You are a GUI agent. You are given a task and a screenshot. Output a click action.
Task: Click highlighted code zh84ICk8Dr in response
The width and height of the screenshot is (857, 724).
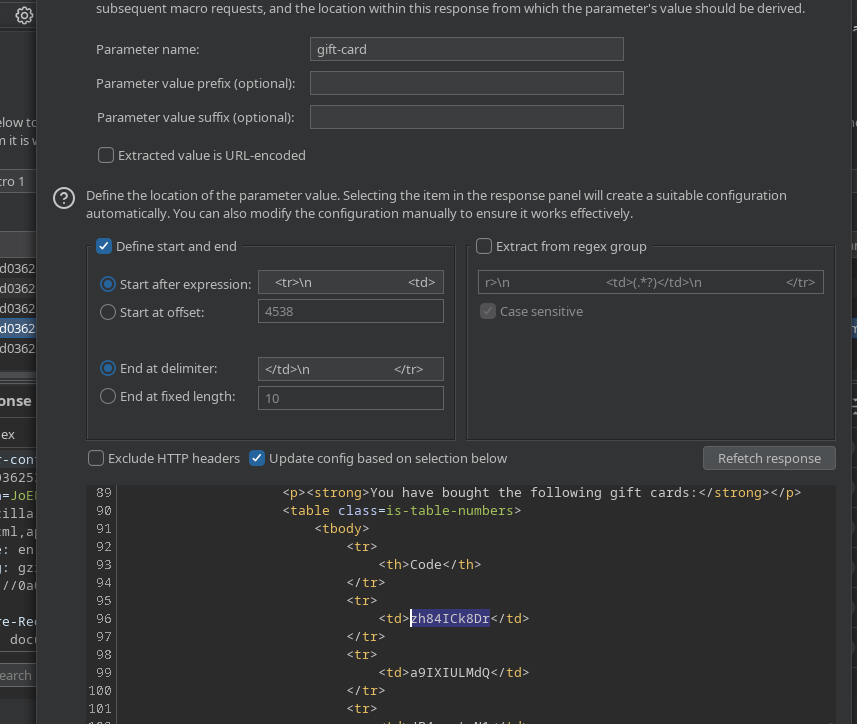coord(450,618)
